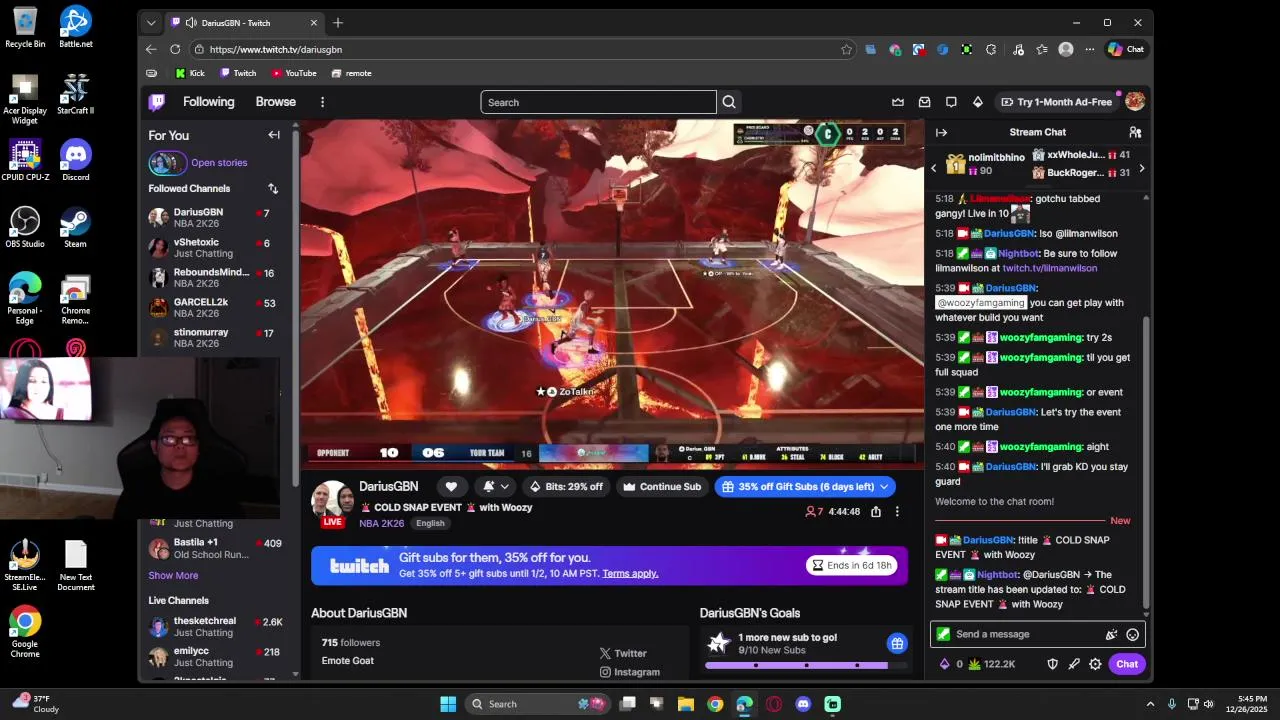1280x720 pixels.
Task: Open the browser tab list chevron
Action: click(151, 23)
